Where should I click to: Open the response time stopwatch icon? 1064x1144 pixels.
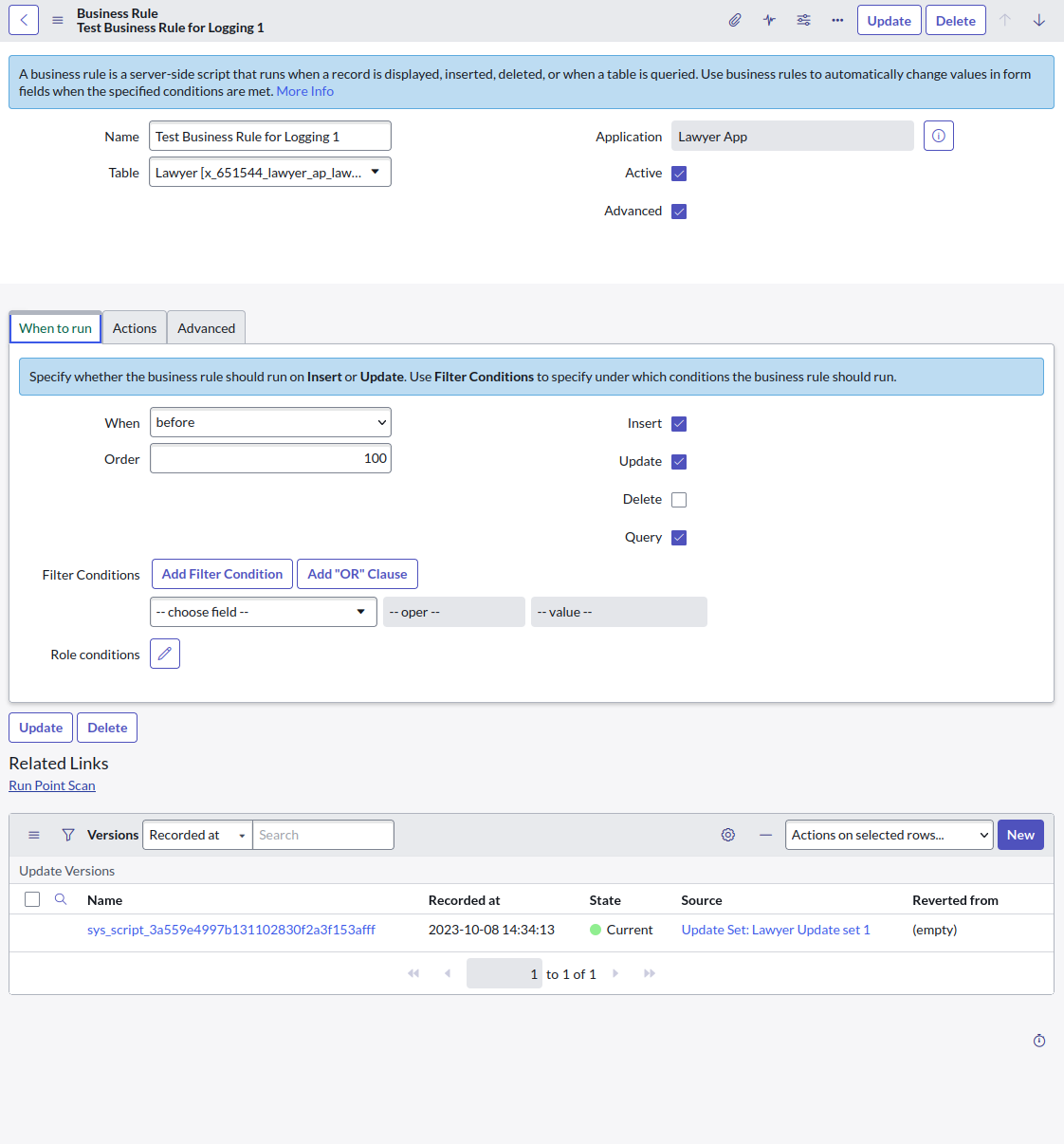coord(1039,1041)
